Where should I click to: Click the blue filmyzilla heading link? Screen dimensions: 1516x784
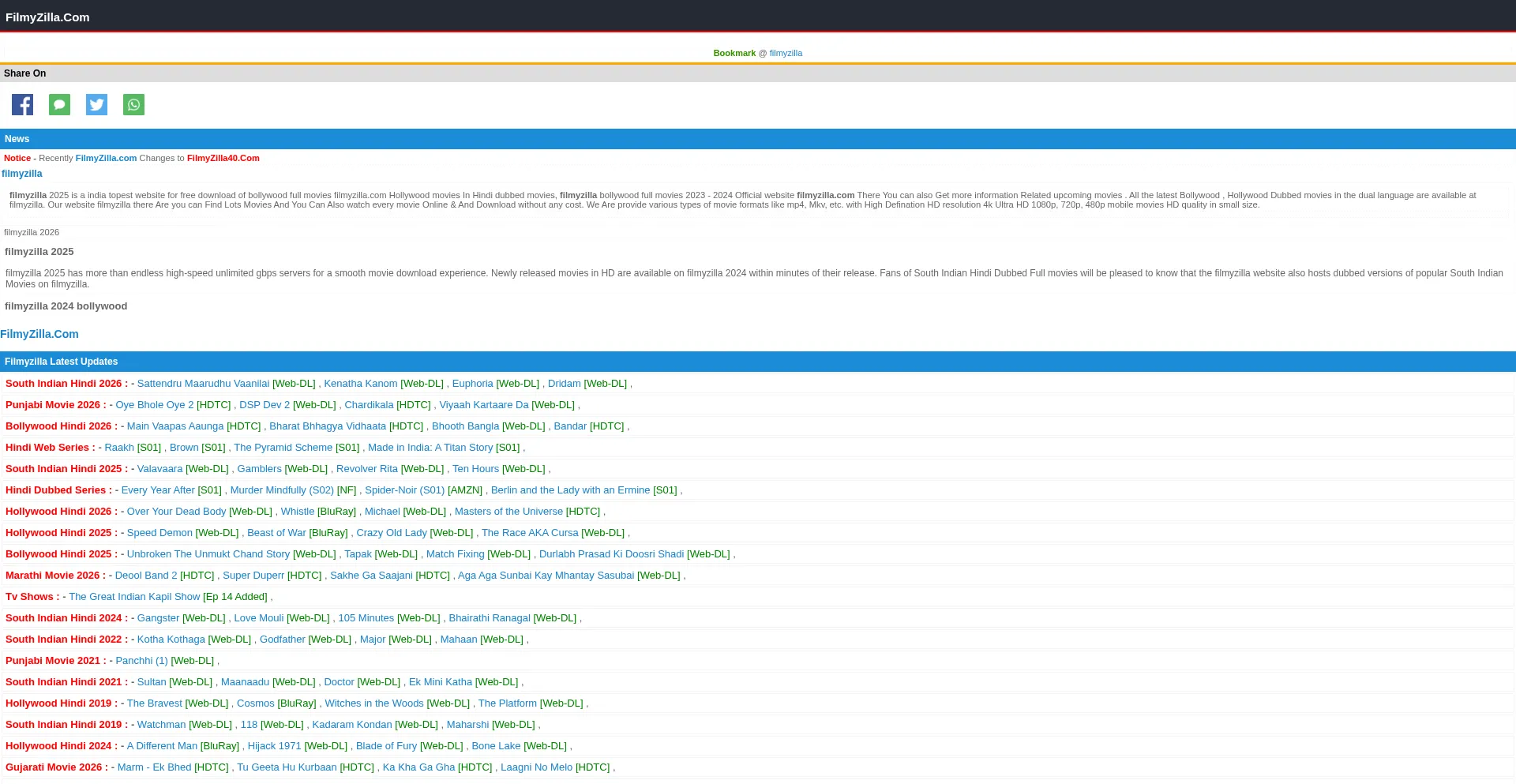pyautogui.click(x=22, y=174)
